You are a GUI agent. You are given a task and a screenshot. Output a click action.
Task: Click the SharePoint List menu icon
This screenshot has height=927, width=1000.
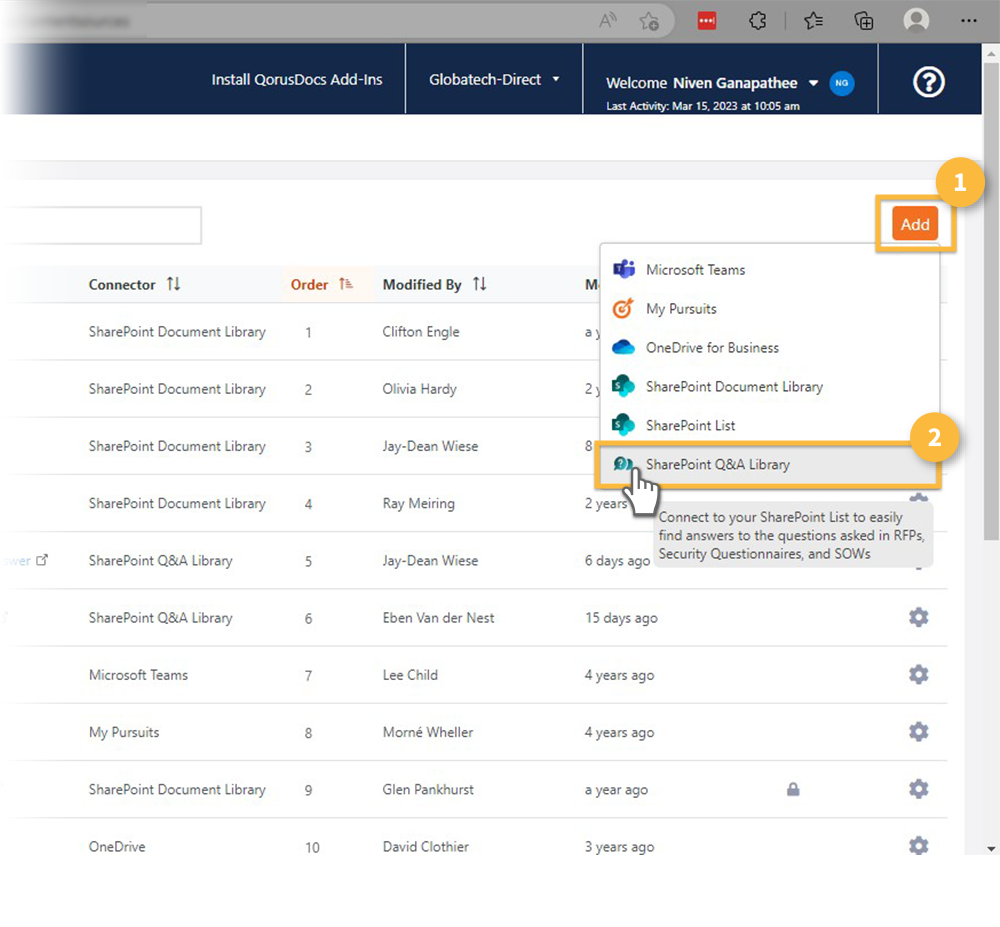tap(623, 425)
